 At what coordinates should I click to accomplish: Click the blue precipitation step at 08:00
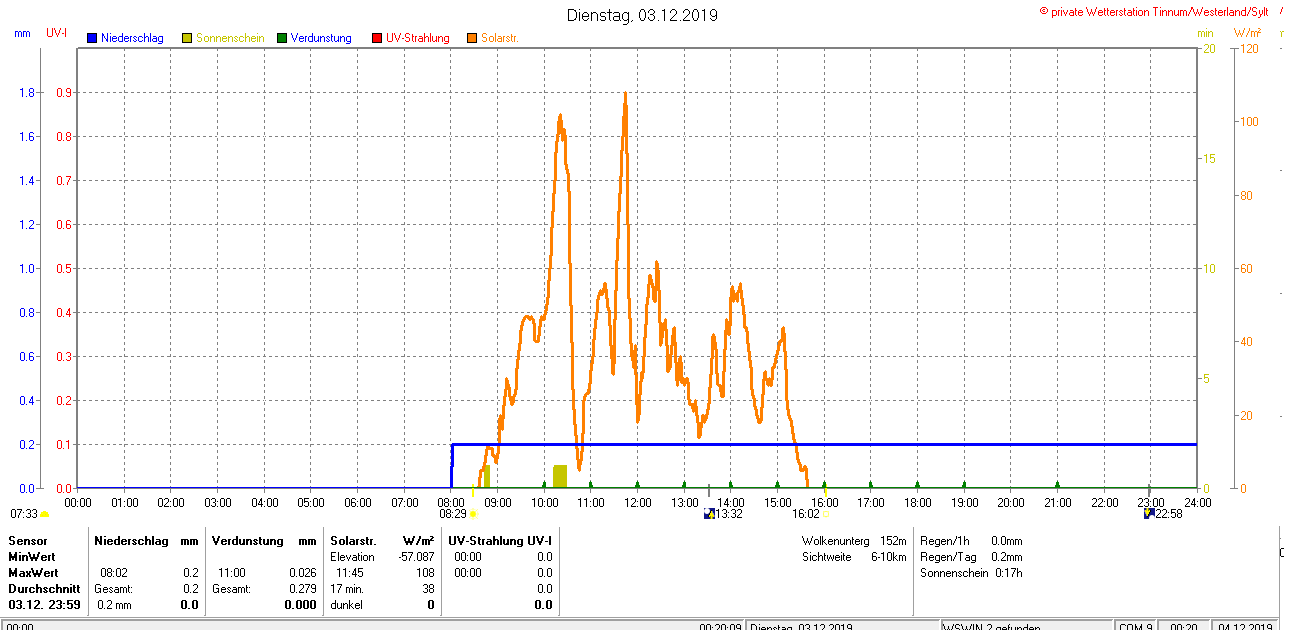[452, 466]
